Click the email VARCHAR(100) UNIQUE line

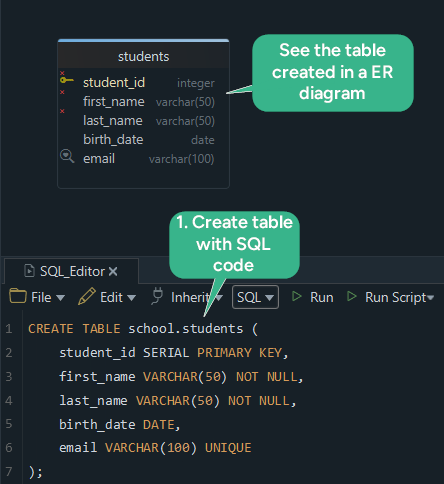[x=155, y=448]
